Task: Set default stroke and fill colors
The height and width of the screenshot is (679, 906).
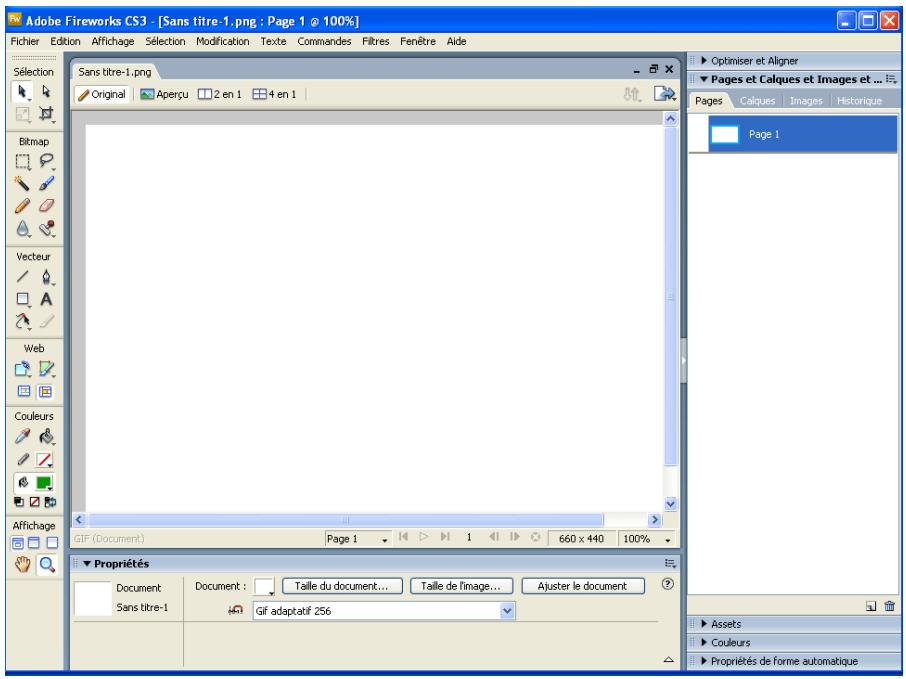Action: click(x=19, y=502)
